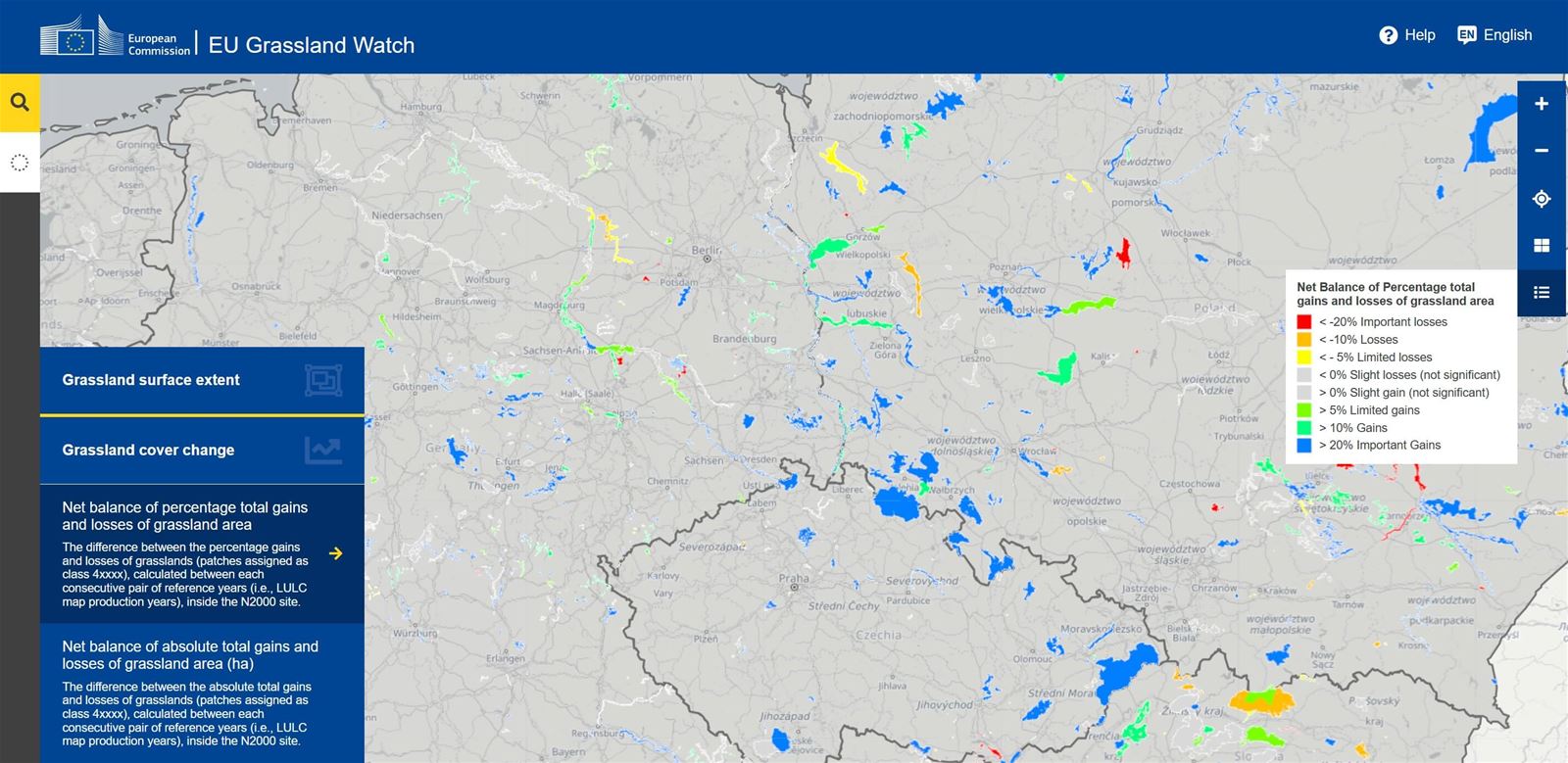Click the Berlin city label on map
Screen dimensions: 1568x763
(x=706, y=251)
